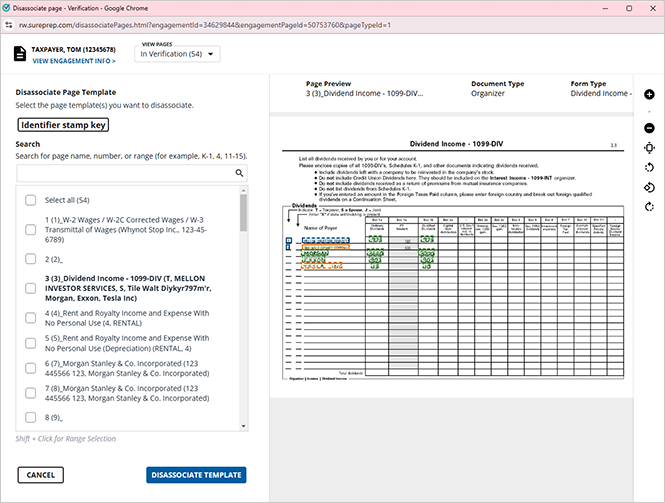Click the Identifier stamp key button
665x503 pixels.
click(x=63, y=125)
